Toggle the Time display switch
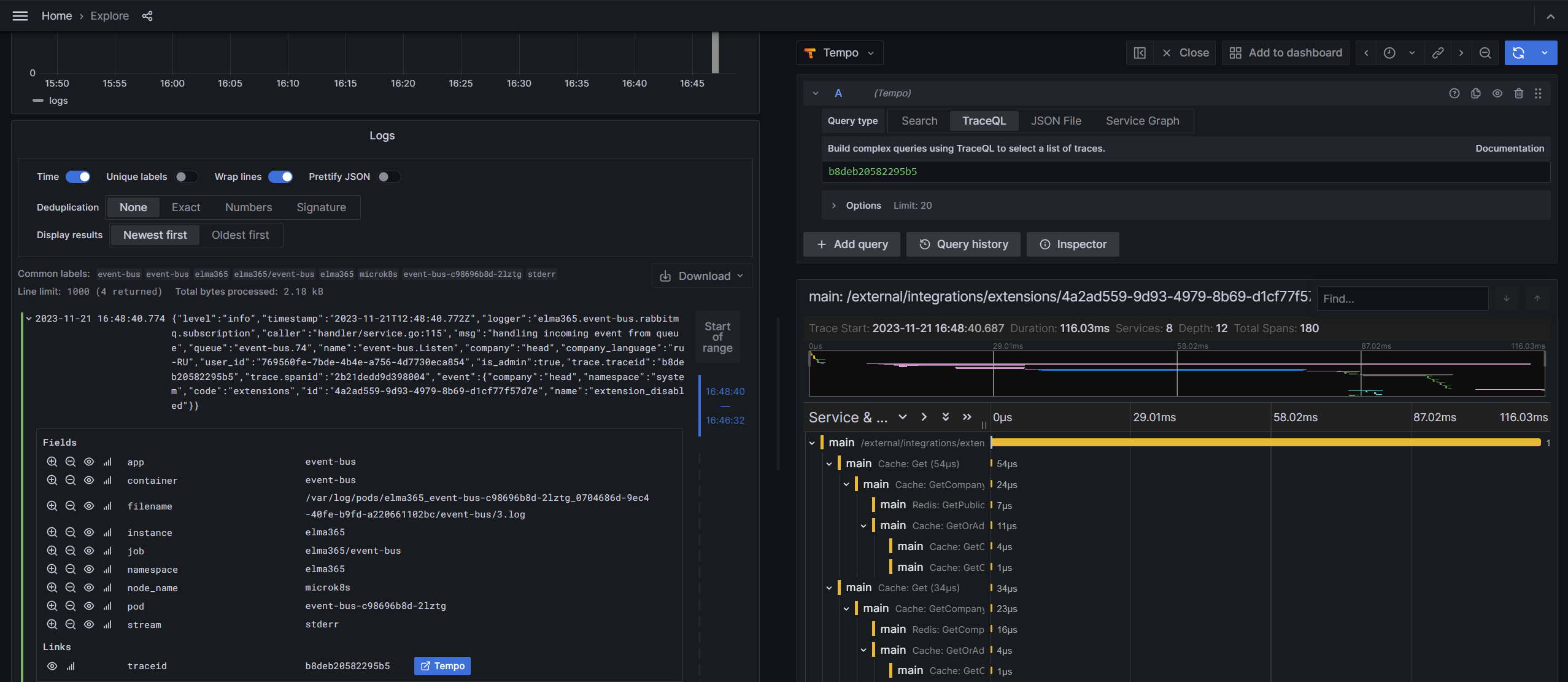 coord(78,177)
